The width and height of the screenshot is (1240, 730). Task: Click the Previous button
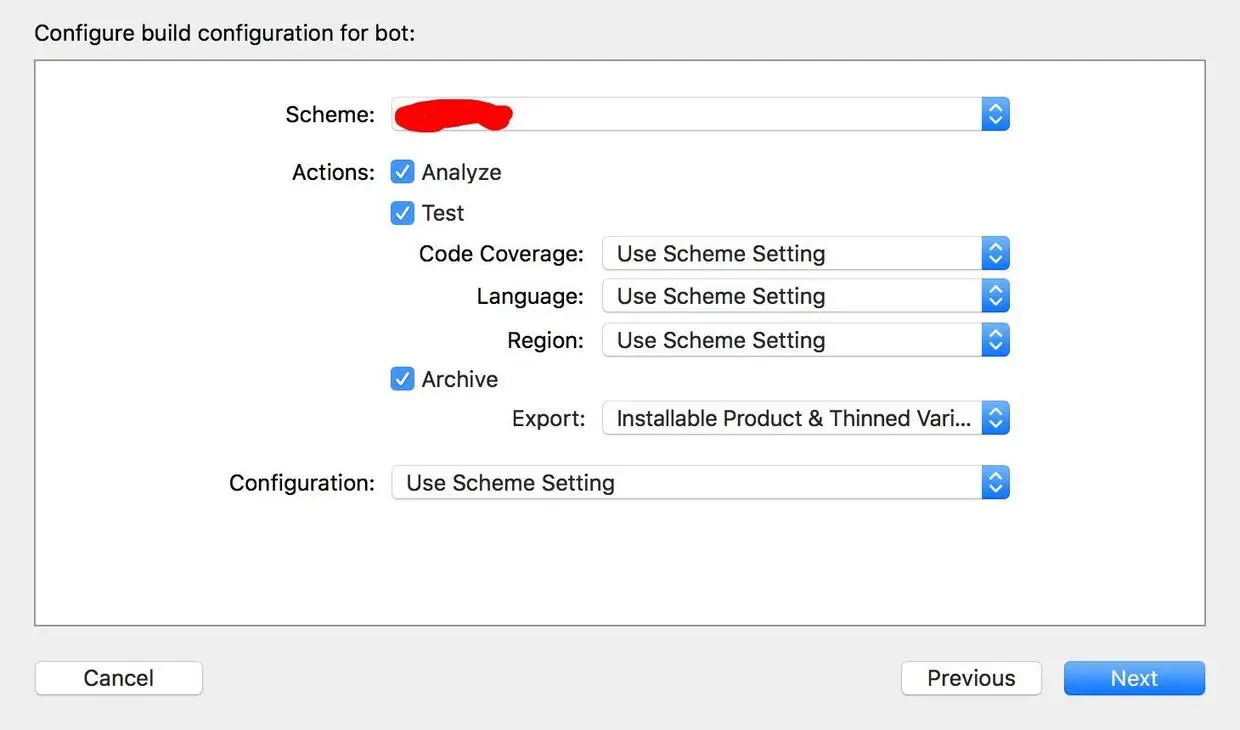point(971,678)
